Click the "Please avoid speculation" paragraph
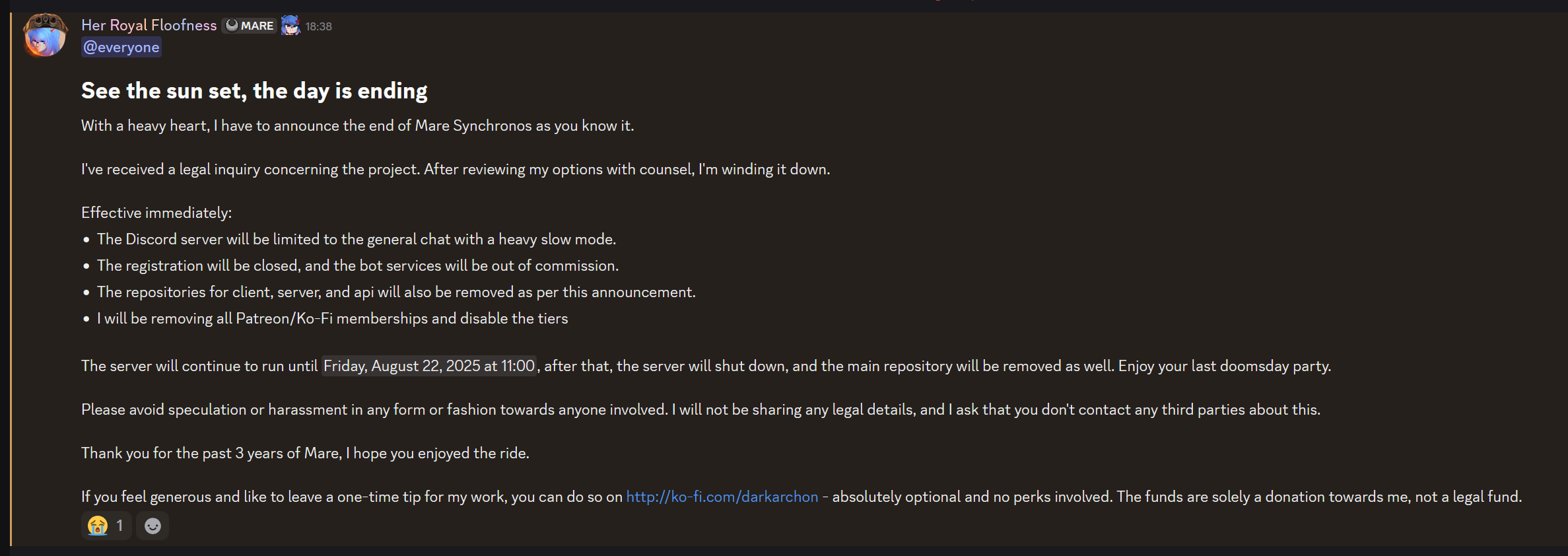The height and width of the screenshot is (556, 1568). (x=700, y=409)
